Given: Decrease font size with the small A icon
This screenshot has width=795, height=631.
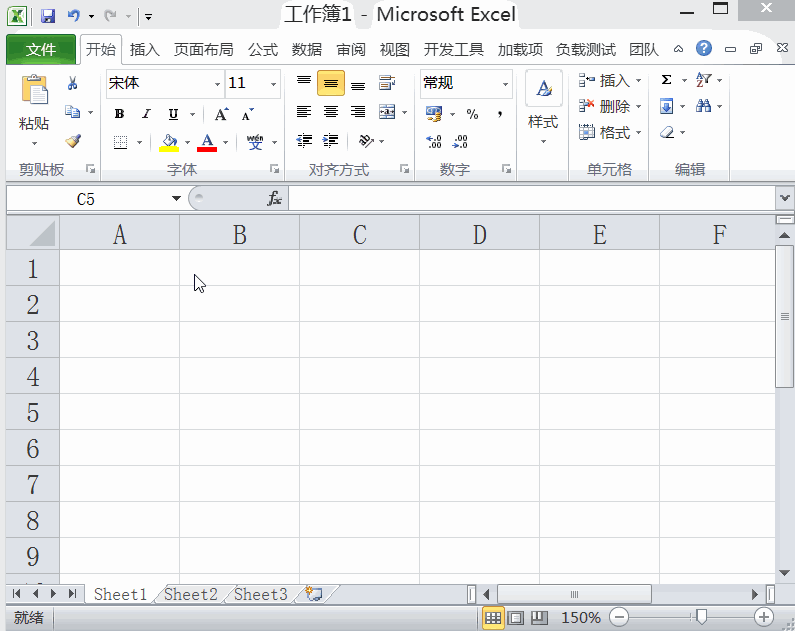Looking at the screenshot, I should pos(247,115).
